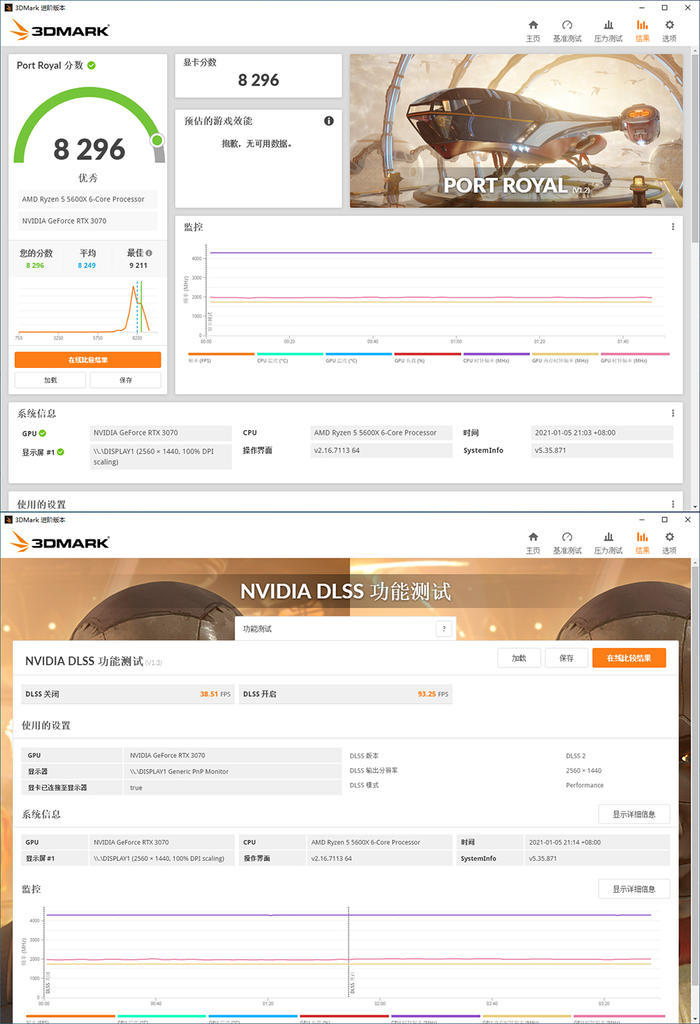The height and width of the screenshot is (1024, 700).
Task: Click the DLSS 2 value for DLSS 版本
Action: click(575, 756)
